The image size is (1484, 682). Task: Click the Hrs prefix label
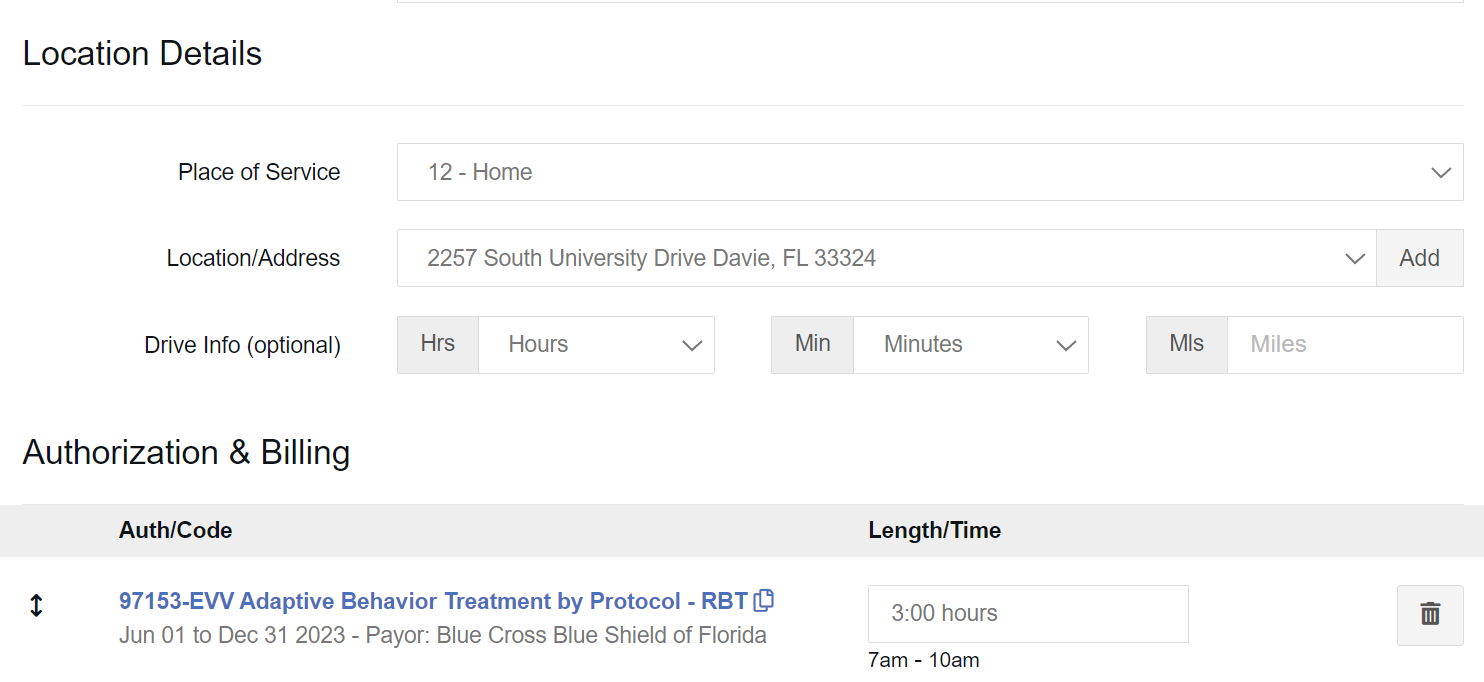click(x=438, y=344)
